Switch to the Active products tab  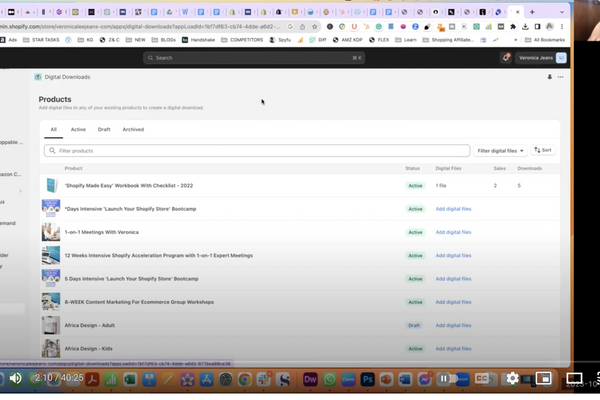point(78,129)
